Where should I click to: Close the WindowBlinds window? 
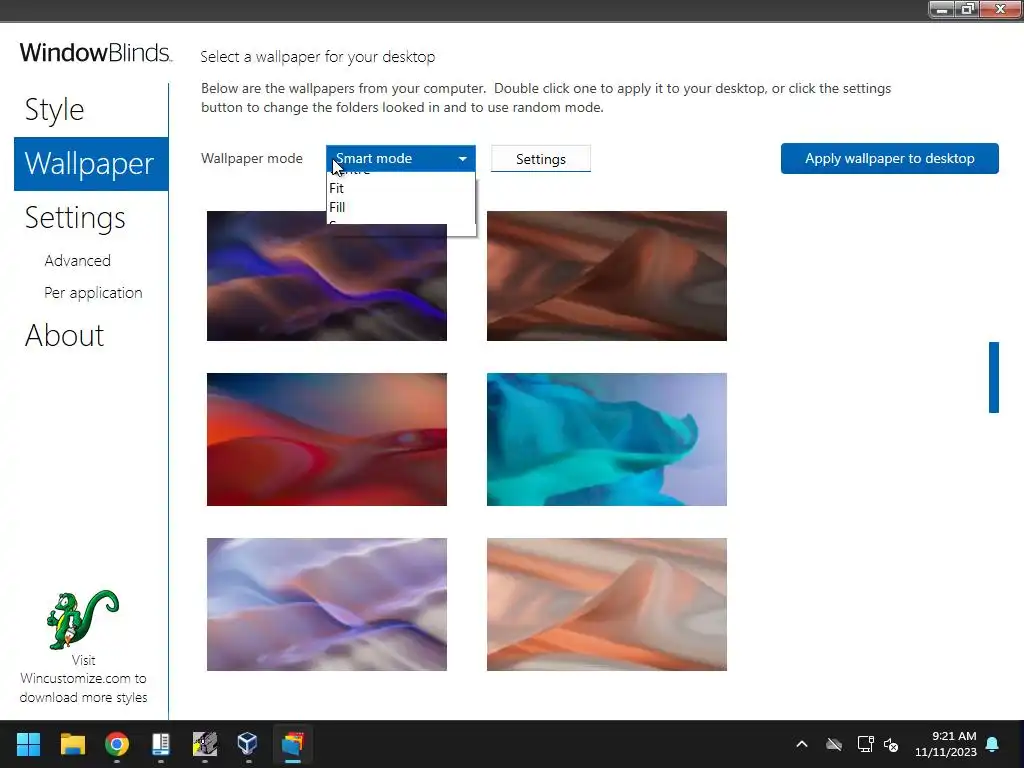point(1000,9)
